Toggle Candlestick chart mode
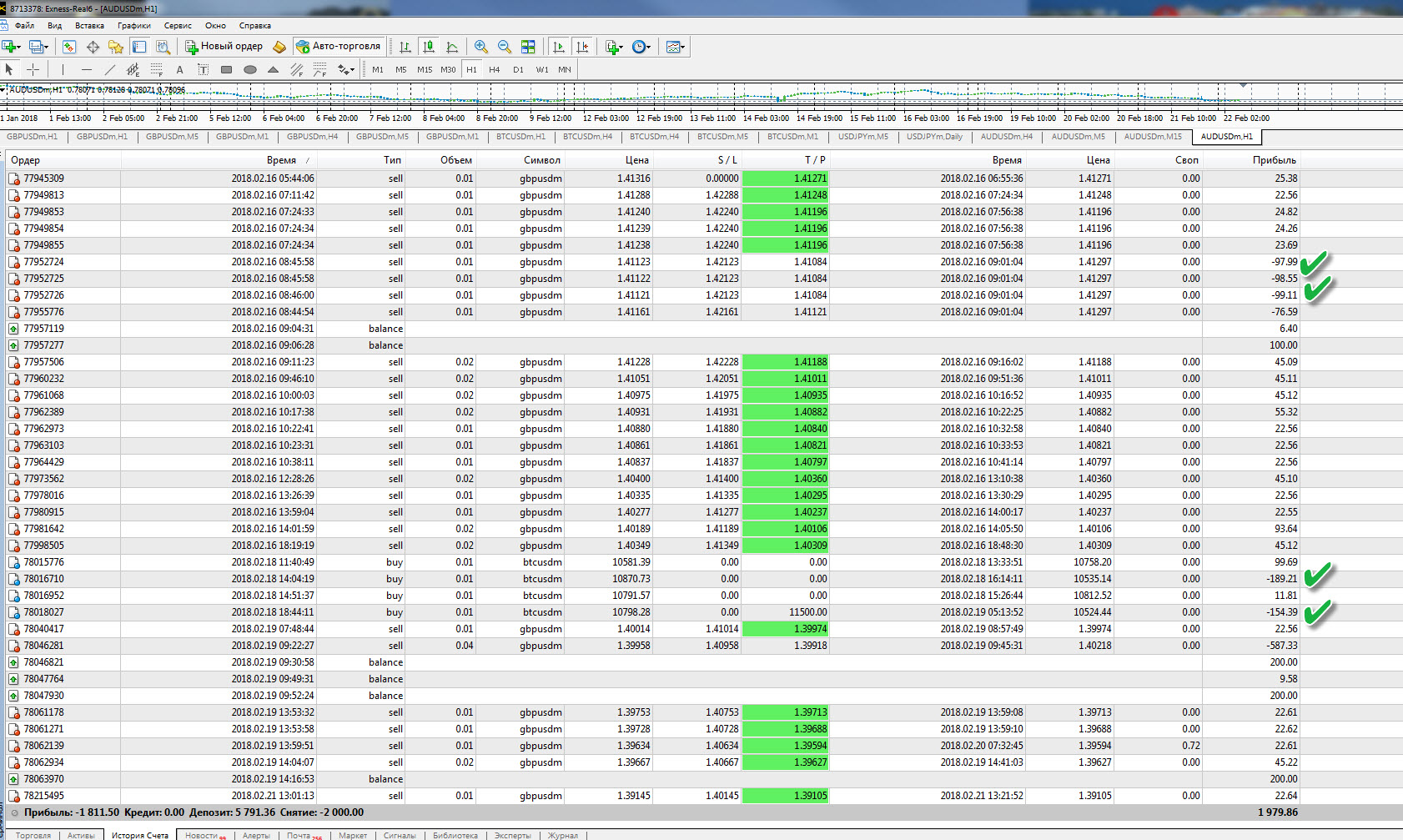Image resolution: width=1403 pixels, height=840 pixels. pyautogui.click(x=428, y=47)
